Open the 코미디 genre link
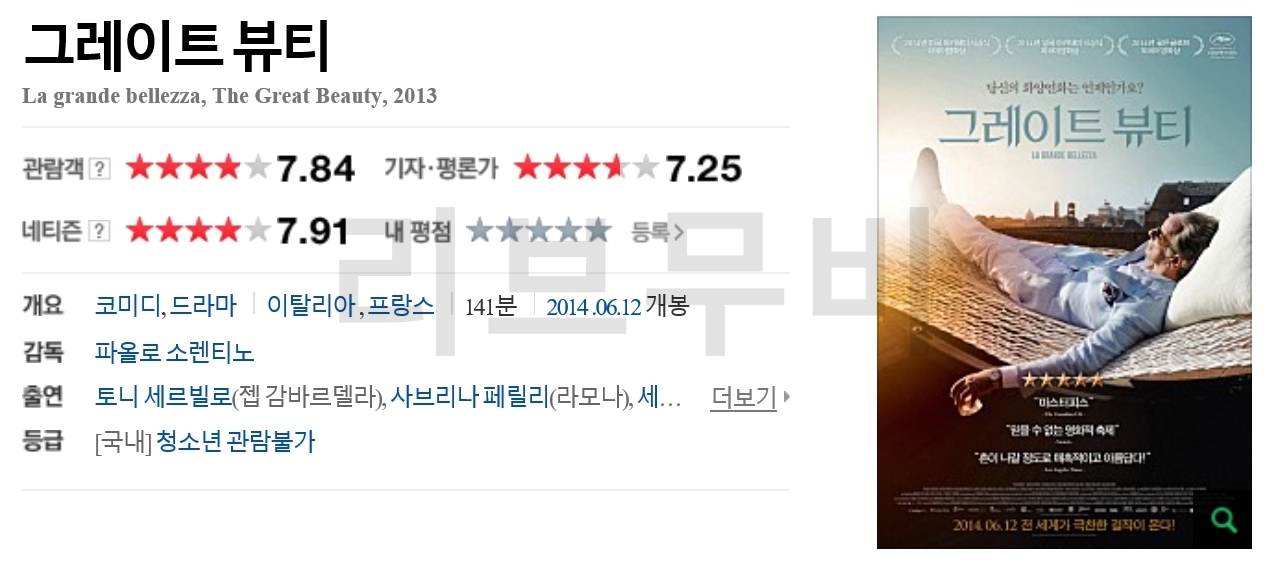Image resolution: width=1269 pixels, height=564 pixels. tap(128, 305)
